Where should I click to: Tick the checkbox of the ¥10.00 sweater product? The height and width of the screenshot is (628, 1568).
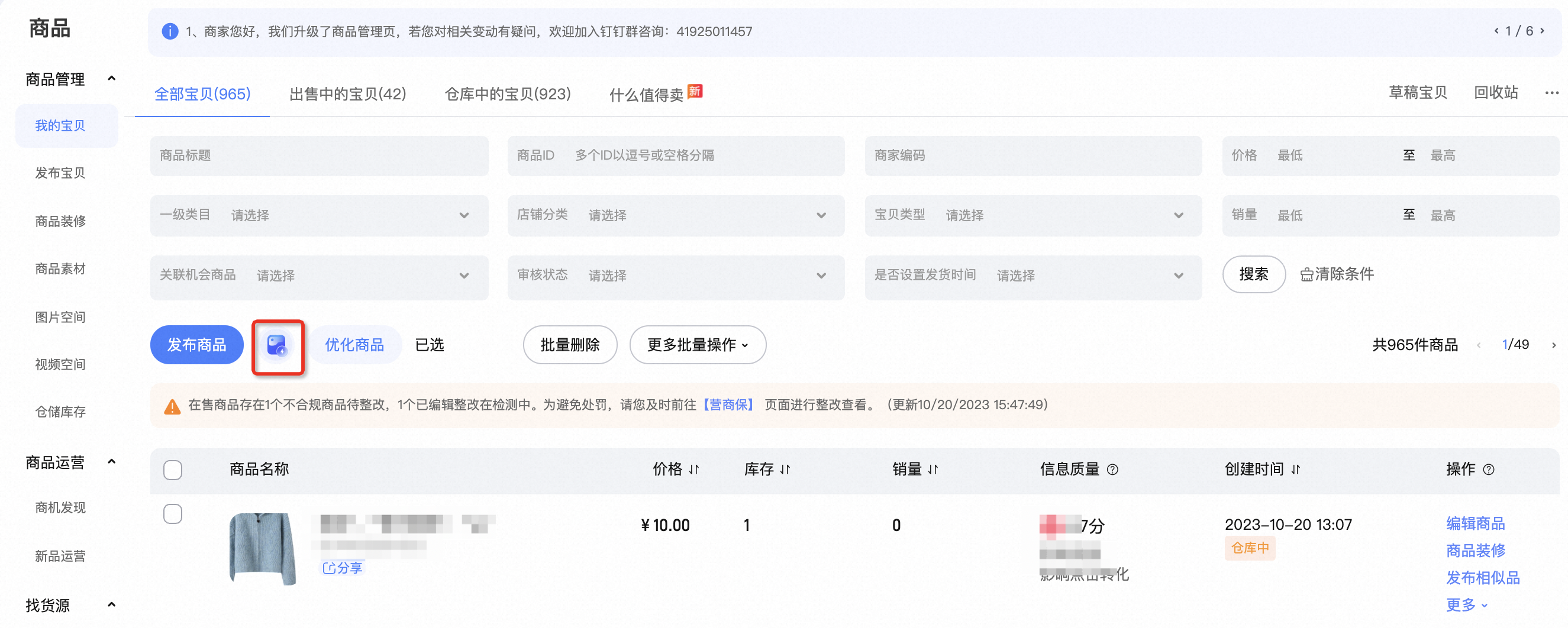173,514
